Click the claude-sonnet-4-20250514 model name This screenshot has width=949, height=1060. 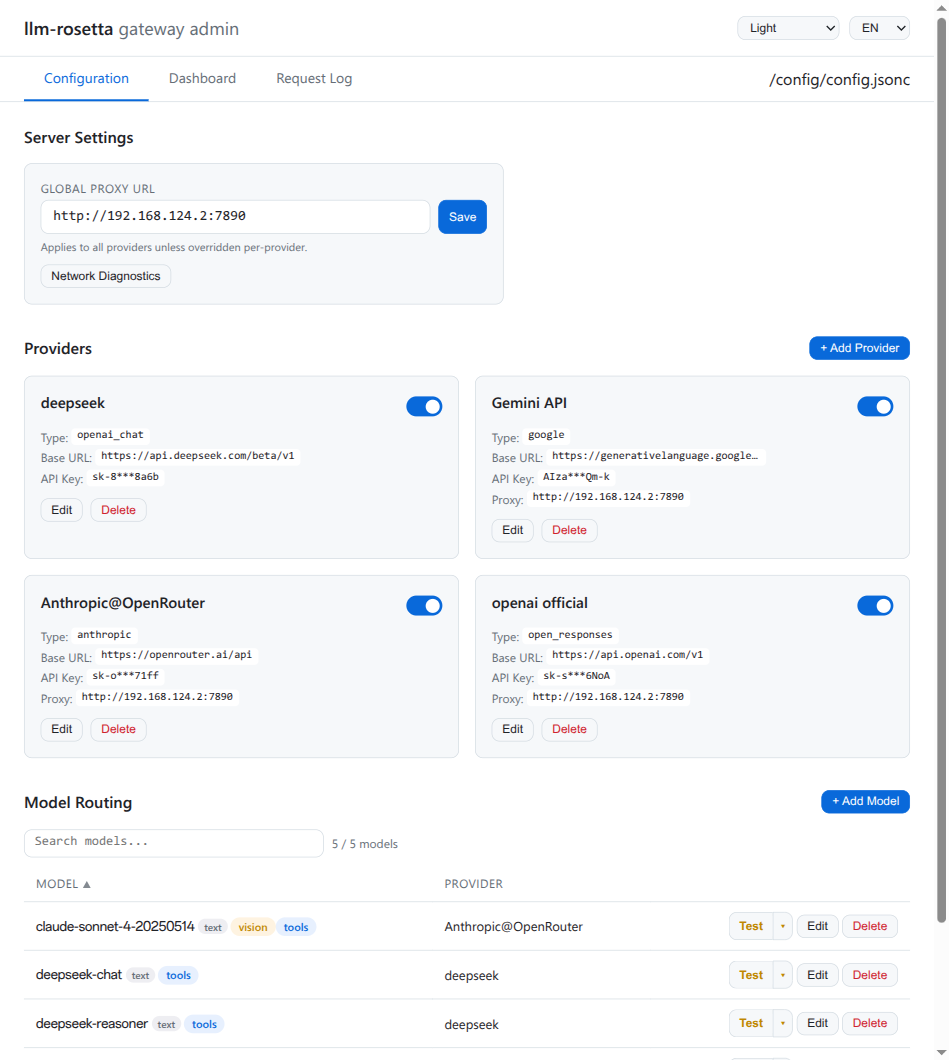point(115,926)
